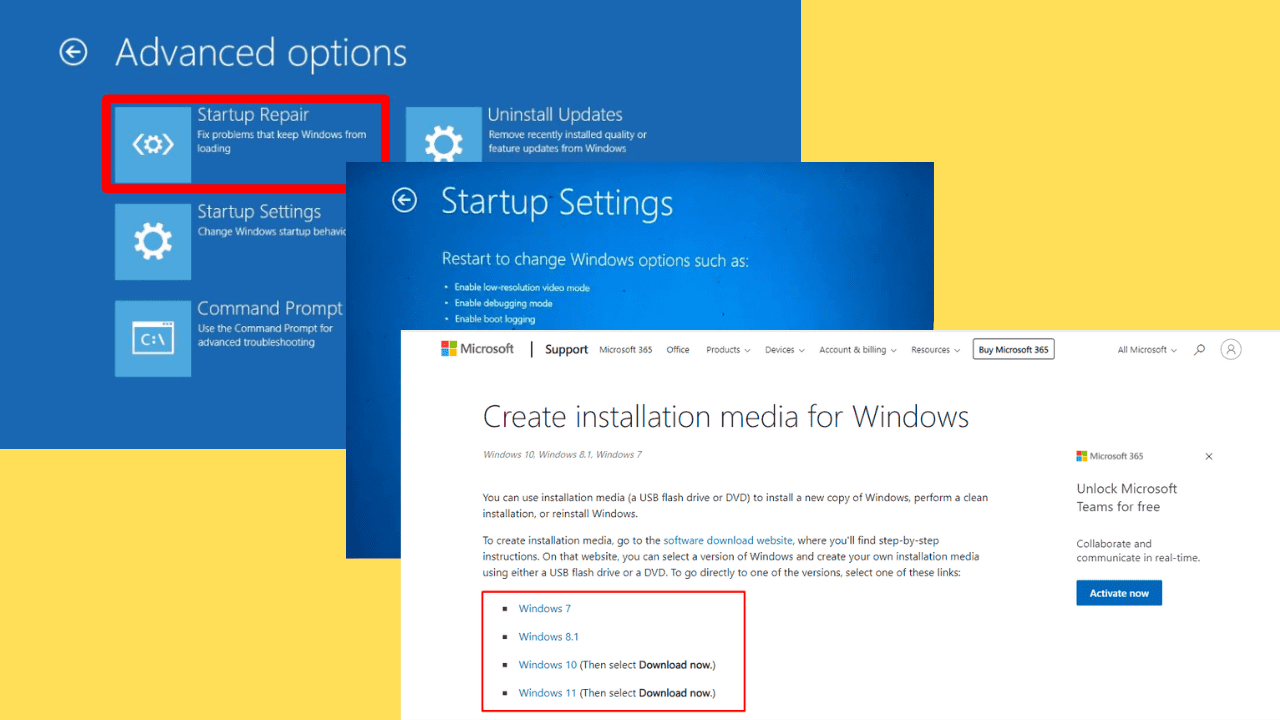The height and width of the screenshot is (720, 1280).
Task: Expand the Devices dropdown menu
Action: click(x=784, y=350)
